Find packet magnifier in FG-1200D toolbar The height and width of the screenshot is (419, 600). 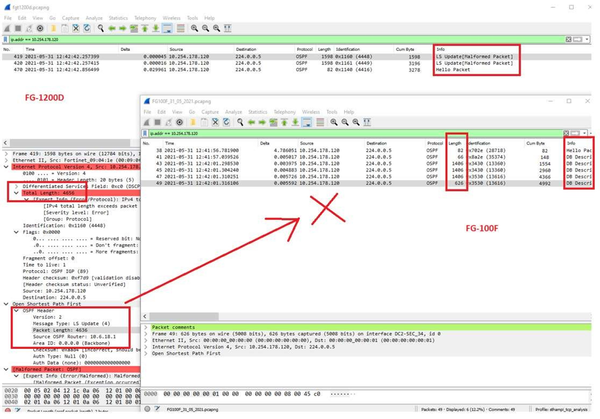101,28
